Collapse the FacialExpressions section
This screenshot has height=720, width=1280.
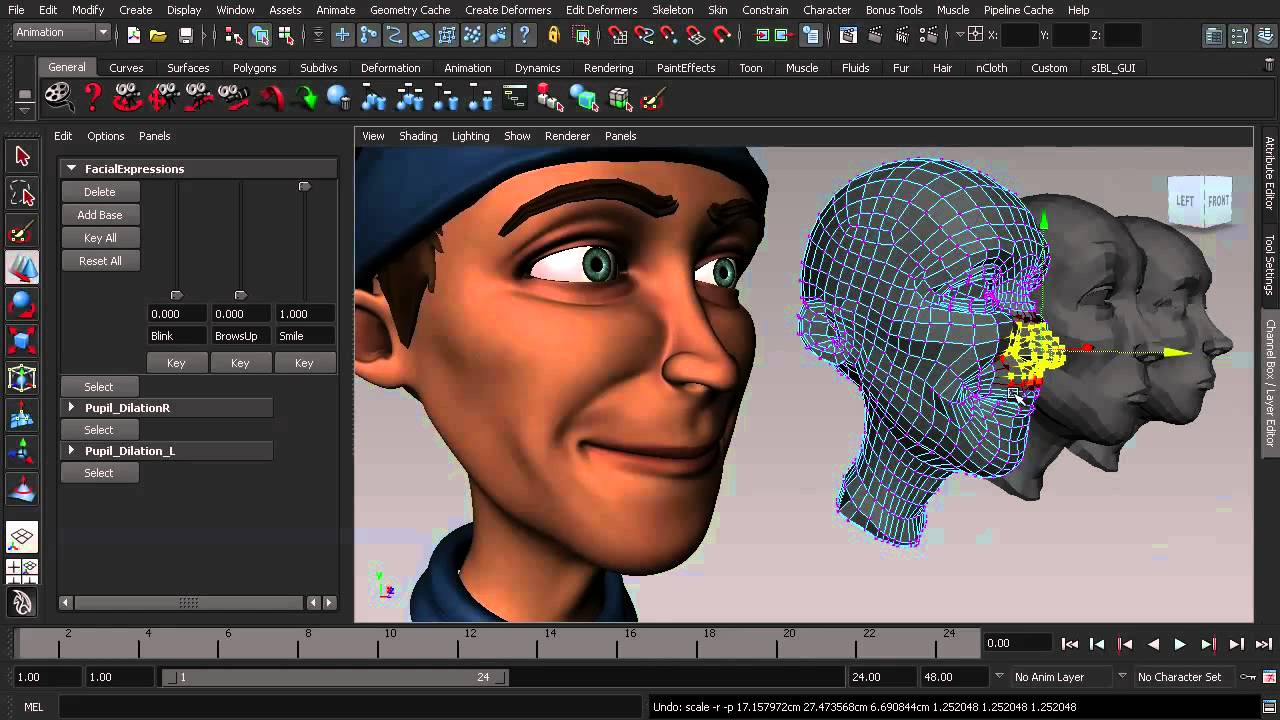[x=71, y=169]
